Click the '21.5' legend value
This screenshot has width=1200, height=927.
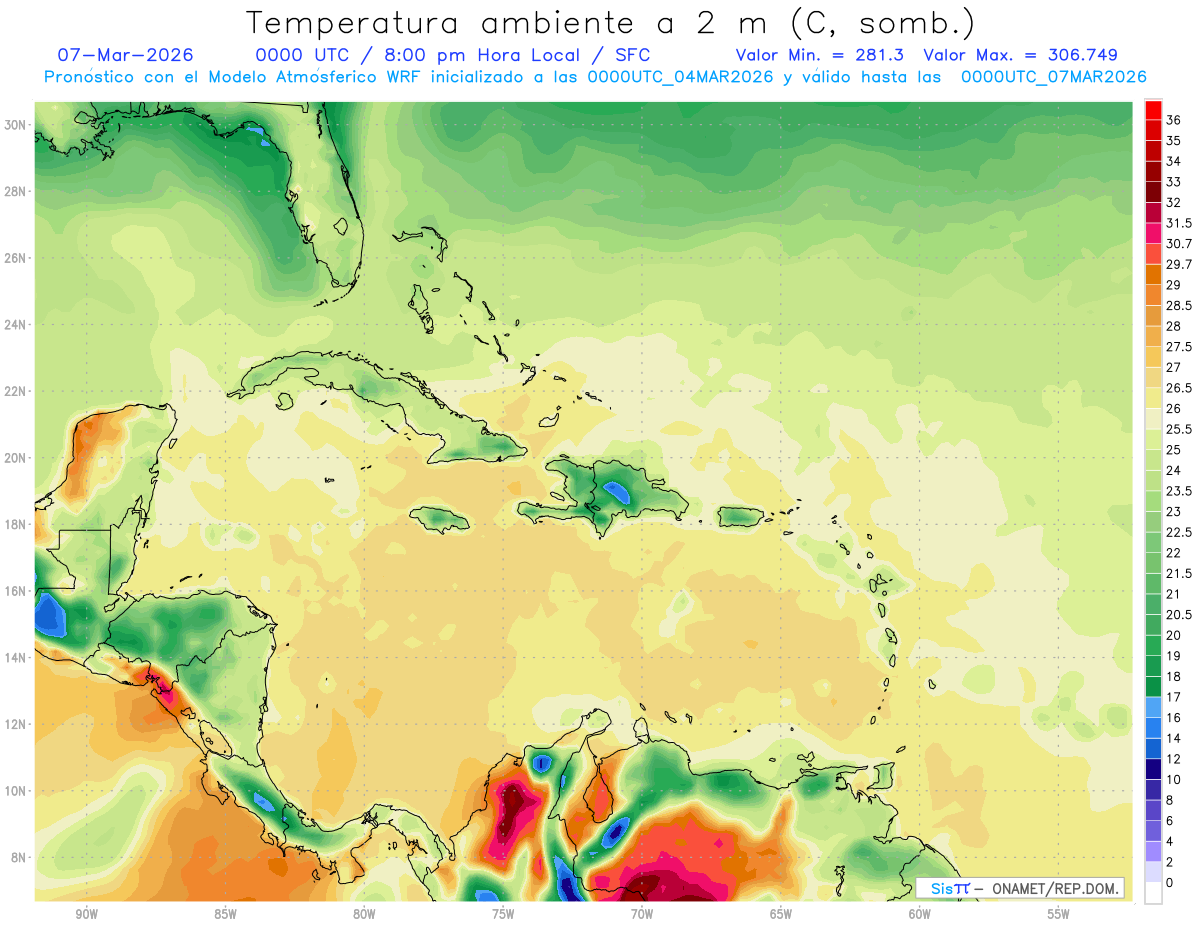point(1178,573)
